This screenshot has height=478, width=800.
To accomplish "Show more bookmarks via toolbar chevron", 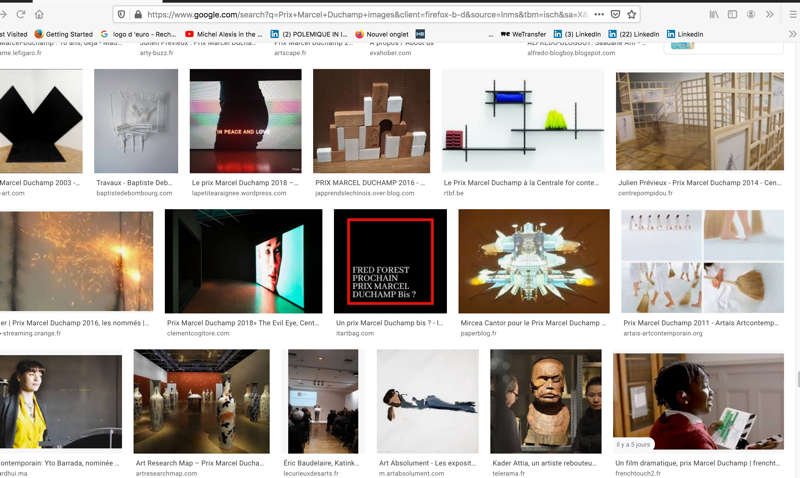I will [792, 34].
